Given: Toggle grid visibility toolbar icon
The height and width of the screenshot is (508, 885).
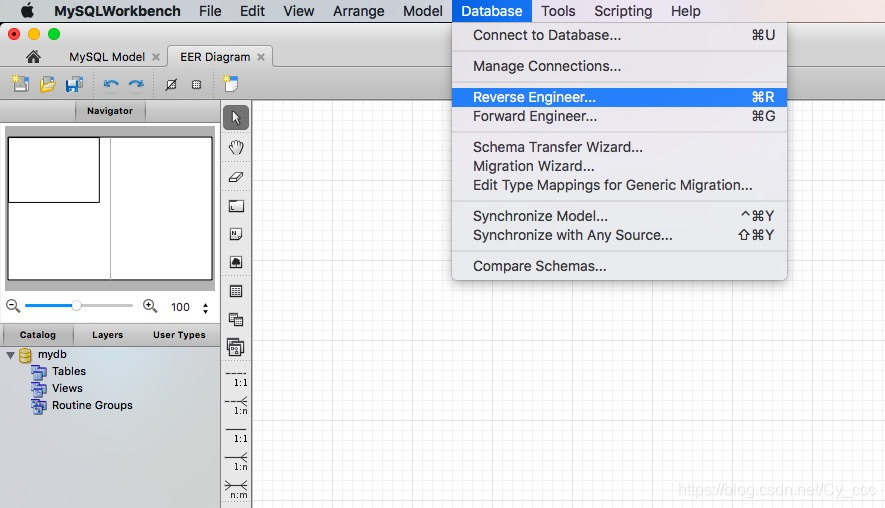Looking at the screenshot, I should 171,85.
